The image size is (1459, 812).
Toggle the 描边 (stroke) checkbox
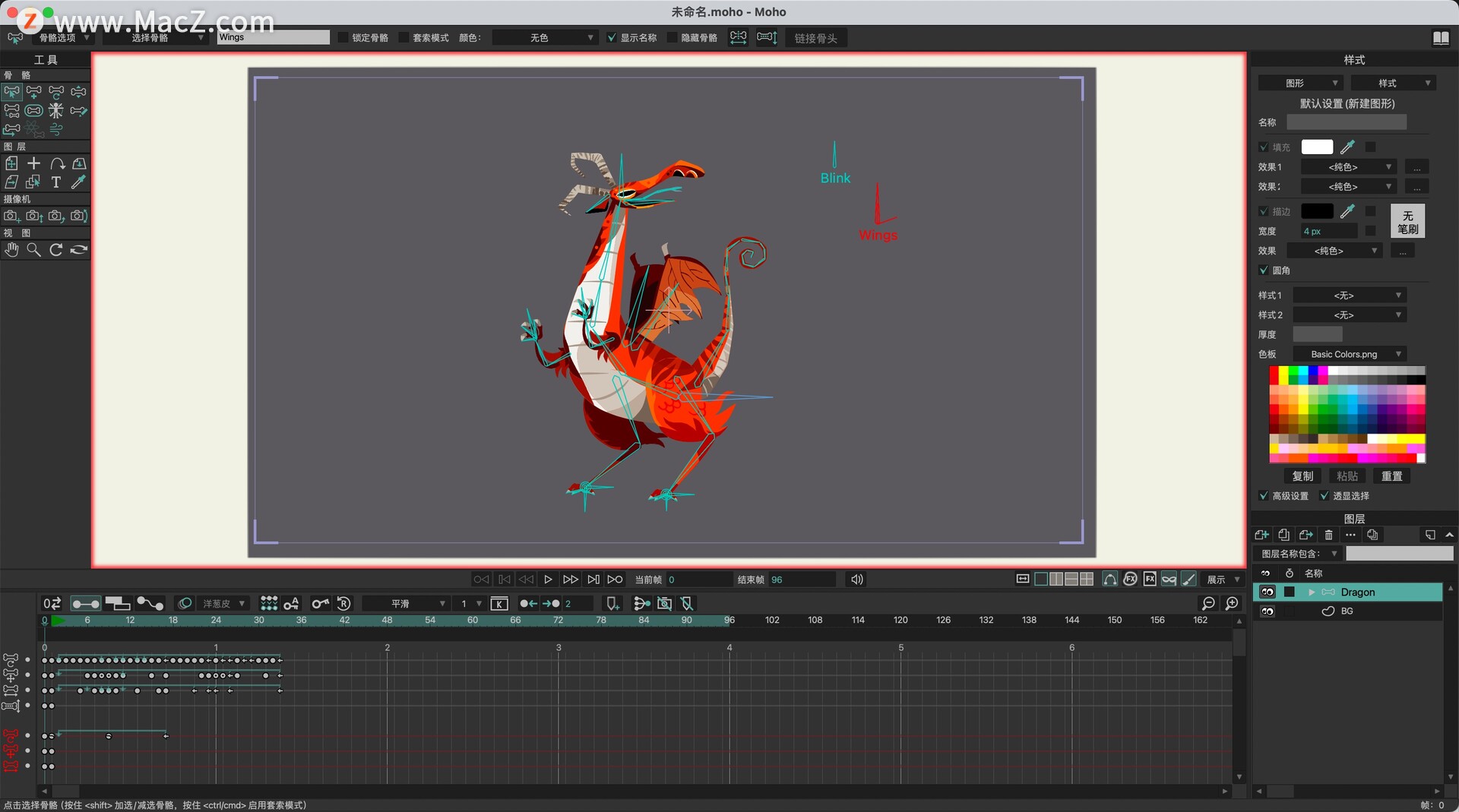(x=1264, y=211)
